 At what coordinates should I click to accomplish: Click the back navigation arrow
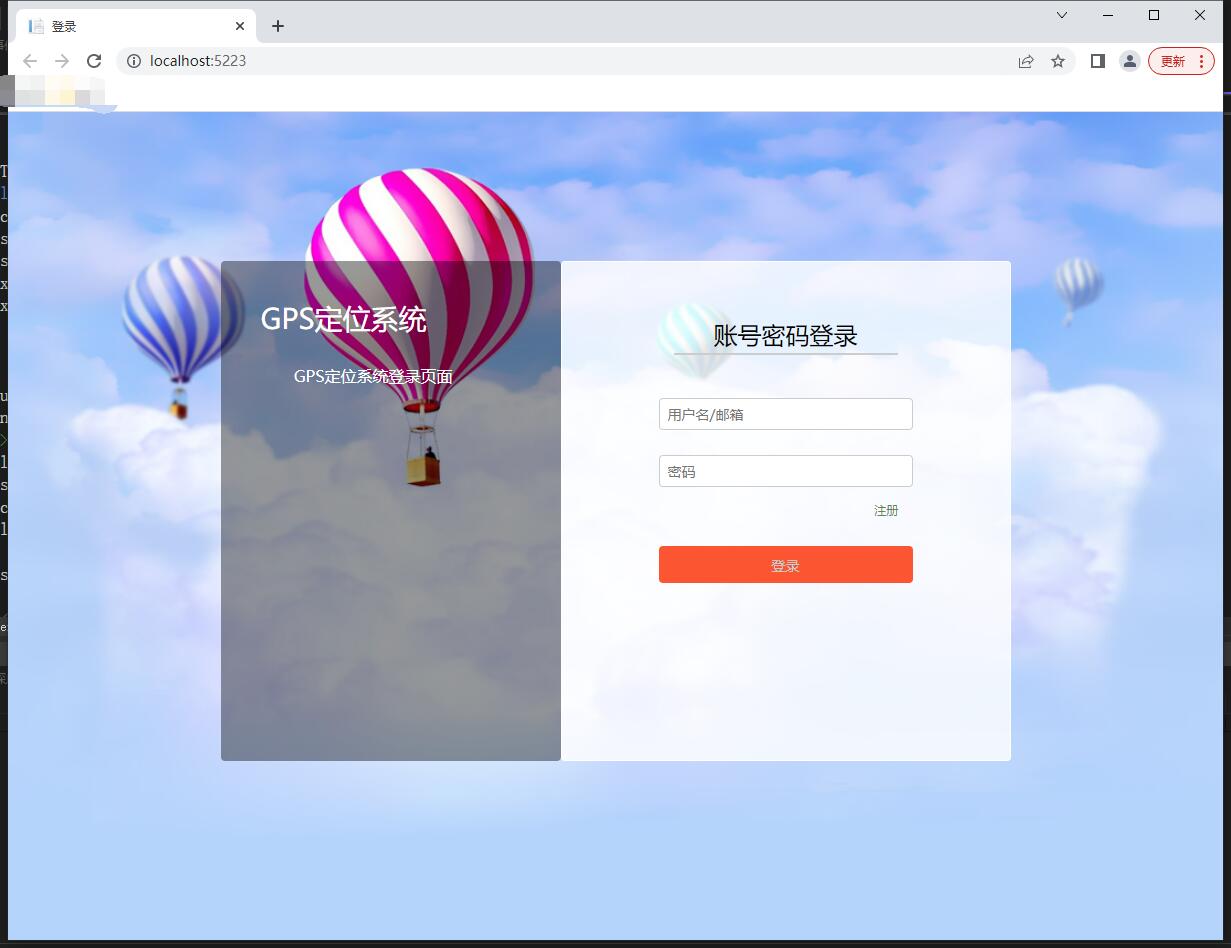click(x=30, y=61)
